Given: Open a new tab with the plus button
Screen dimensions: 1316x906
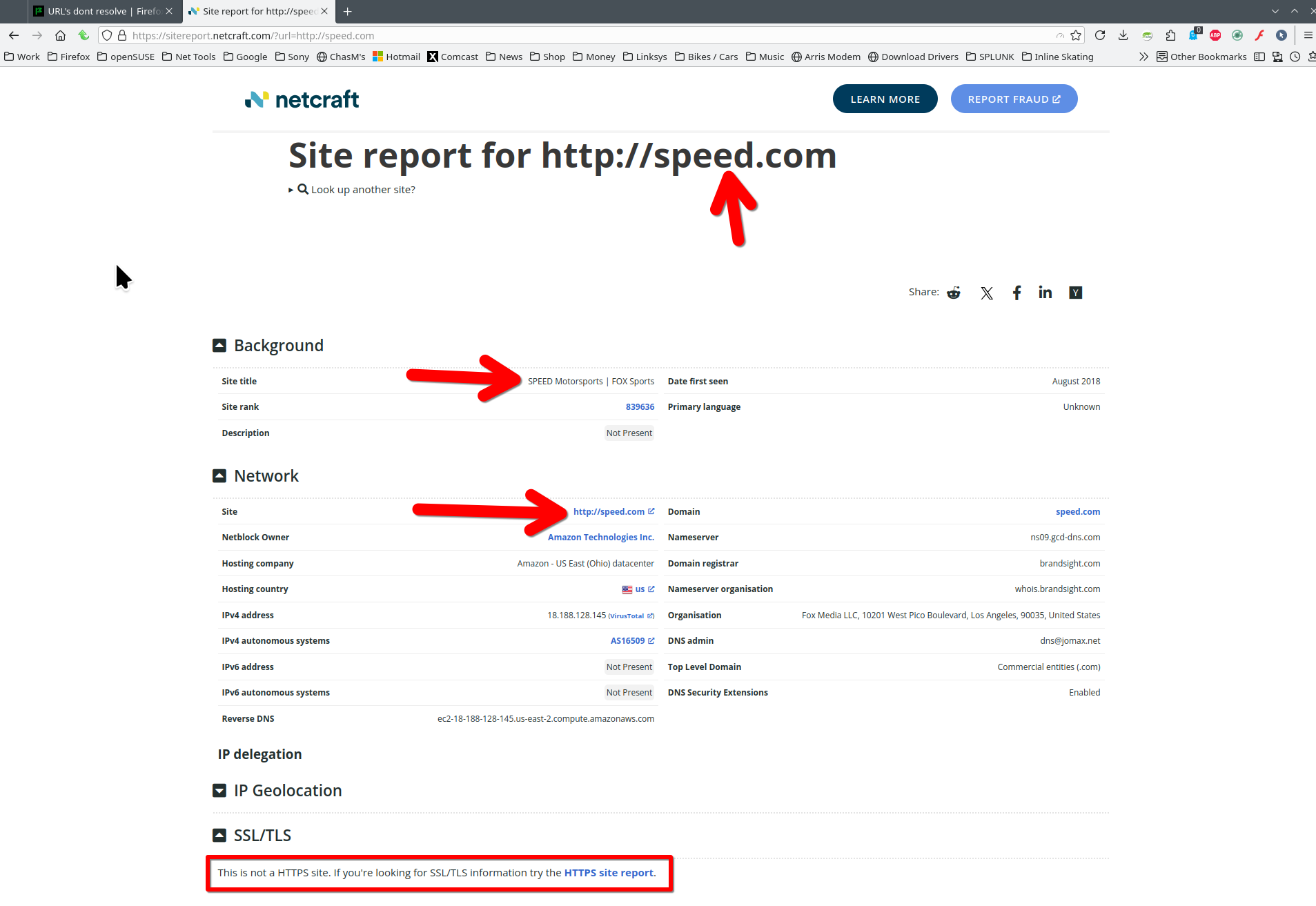Looking at the screenshot, I should (348, 11).
